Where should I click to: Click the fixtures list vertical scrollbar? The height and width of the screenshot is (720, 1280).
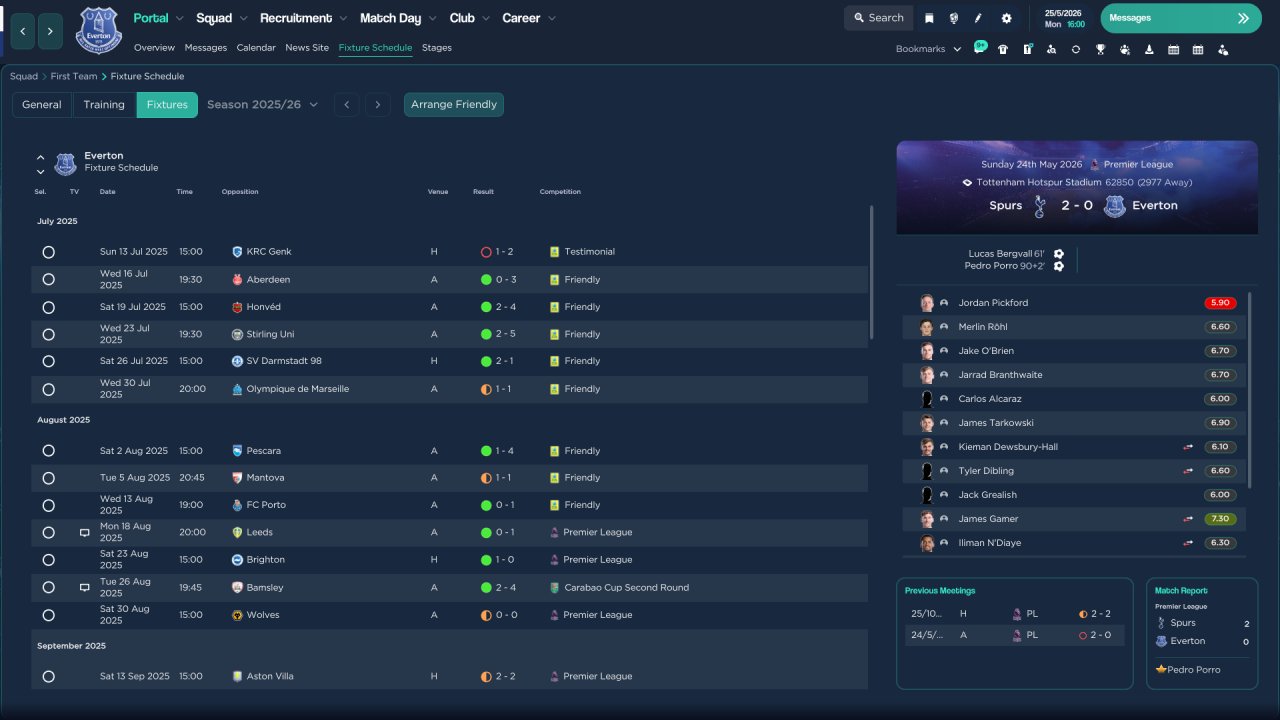point(872,272)
